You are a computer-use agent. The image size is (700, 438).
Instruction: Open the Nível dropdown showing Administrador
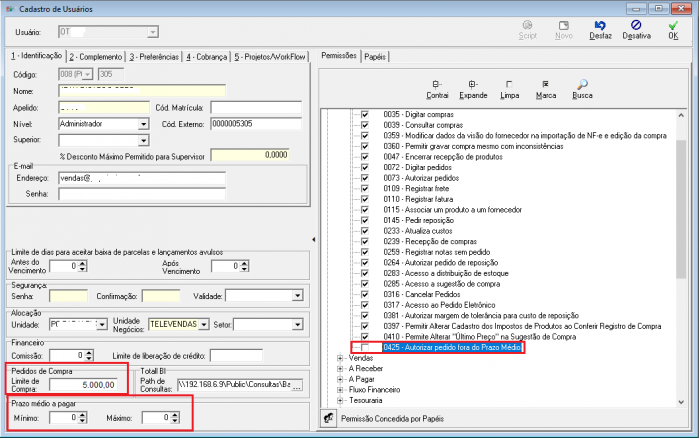point(144,124)
